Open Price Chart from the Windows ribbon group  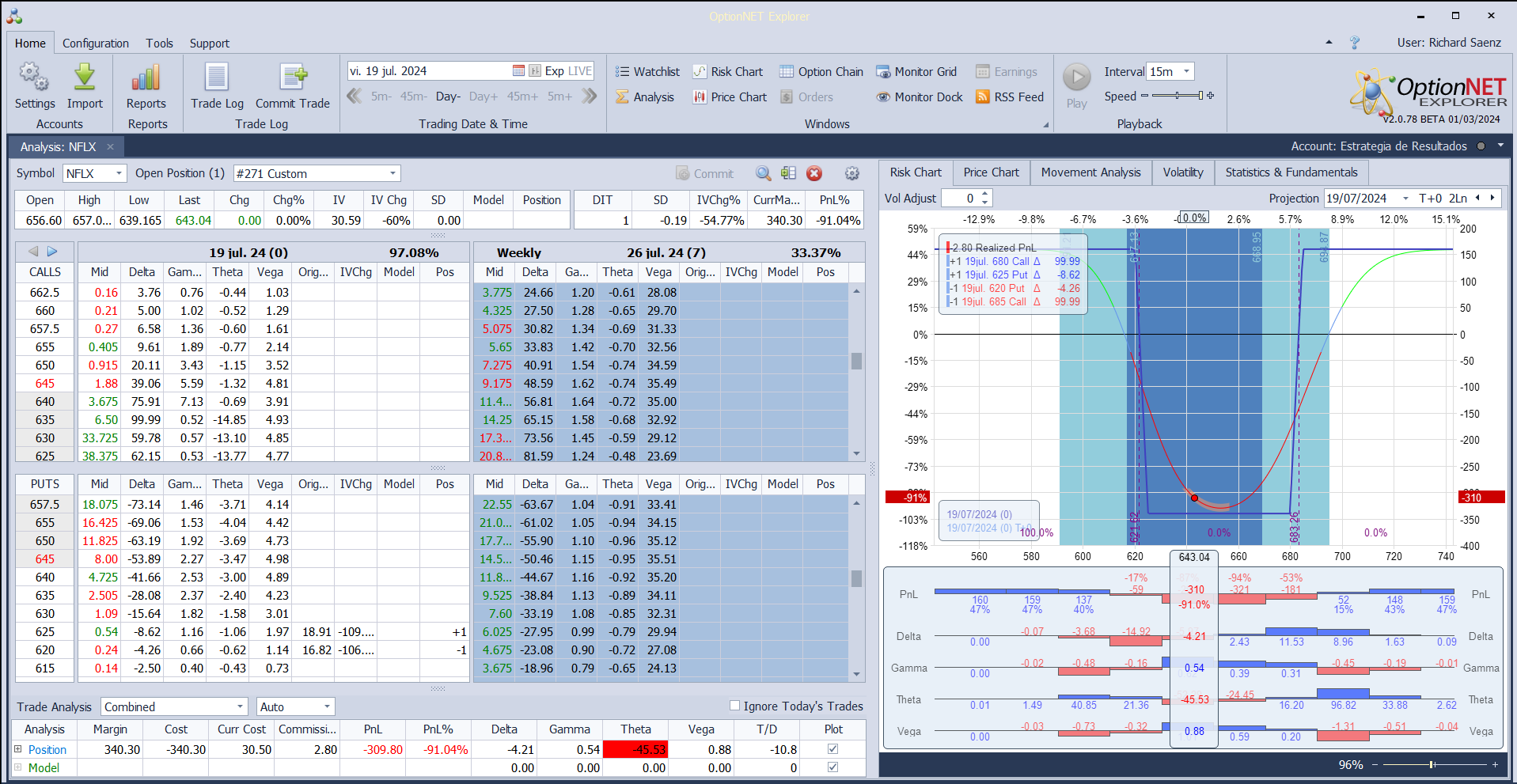(x=730, y=97)
